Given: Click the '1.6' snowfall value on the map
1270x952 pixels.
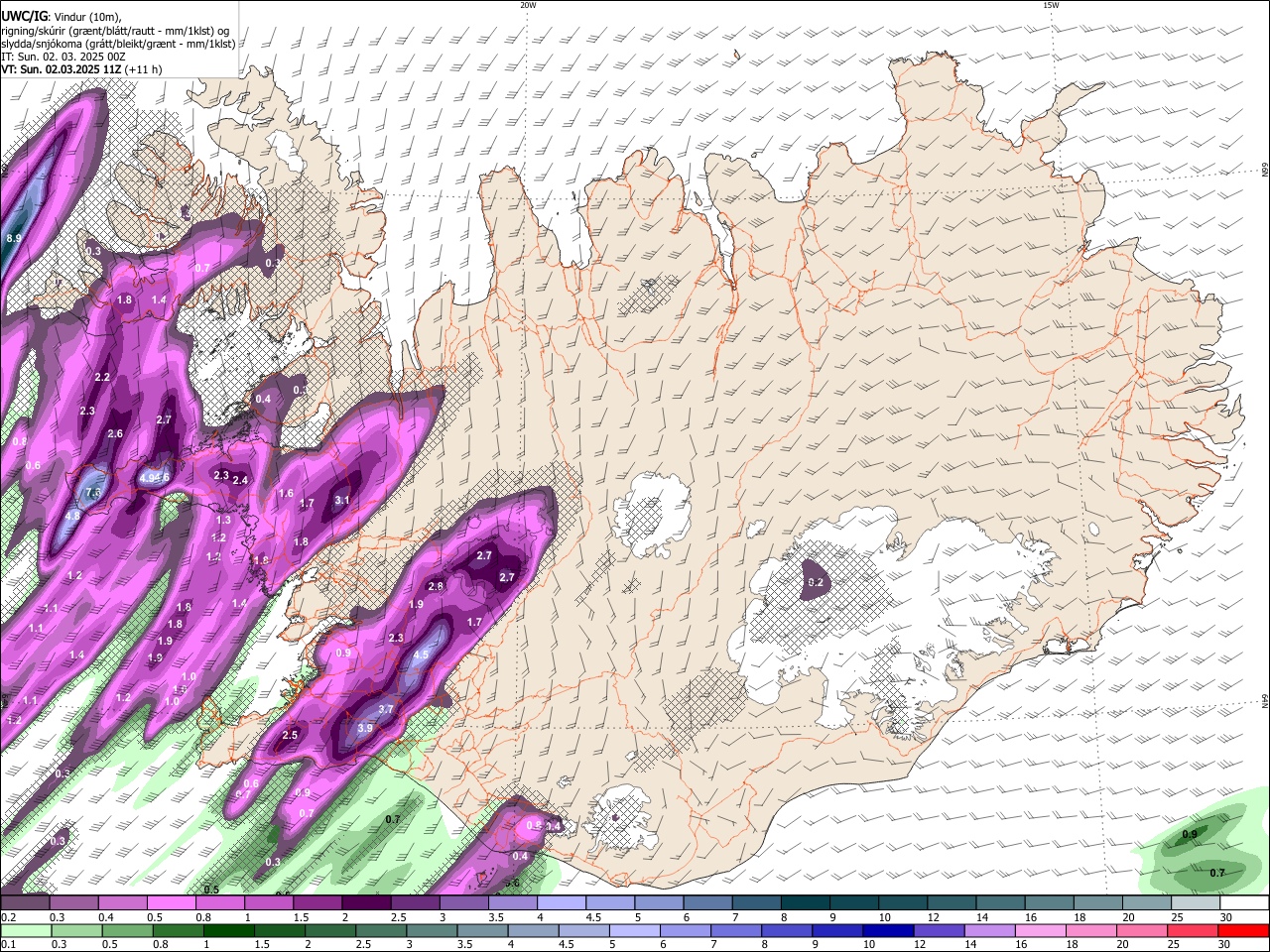Looking at the screenshot, I should pos(286,493).
